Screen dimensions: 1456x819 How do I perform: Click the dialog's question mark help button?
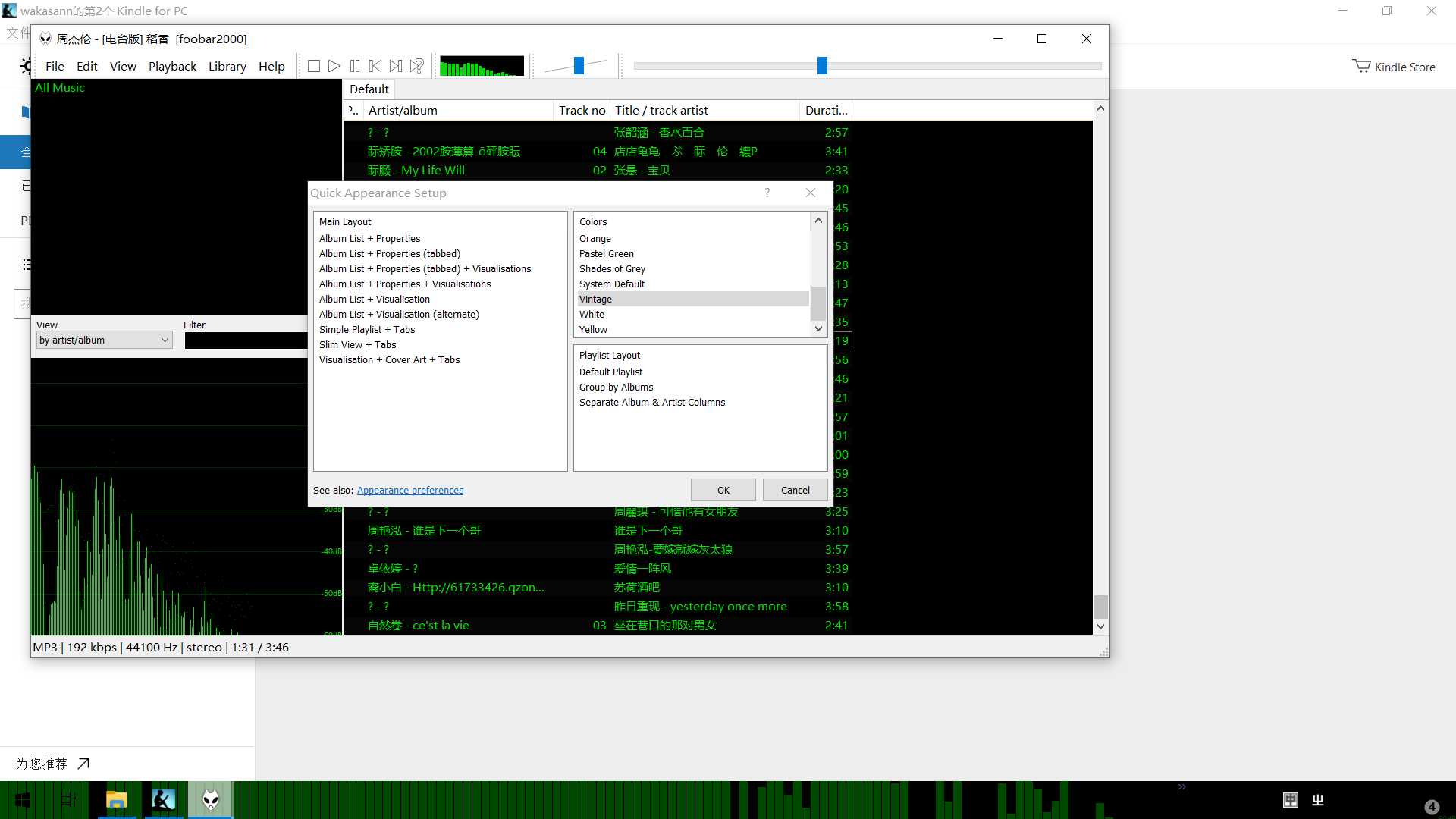767,193
